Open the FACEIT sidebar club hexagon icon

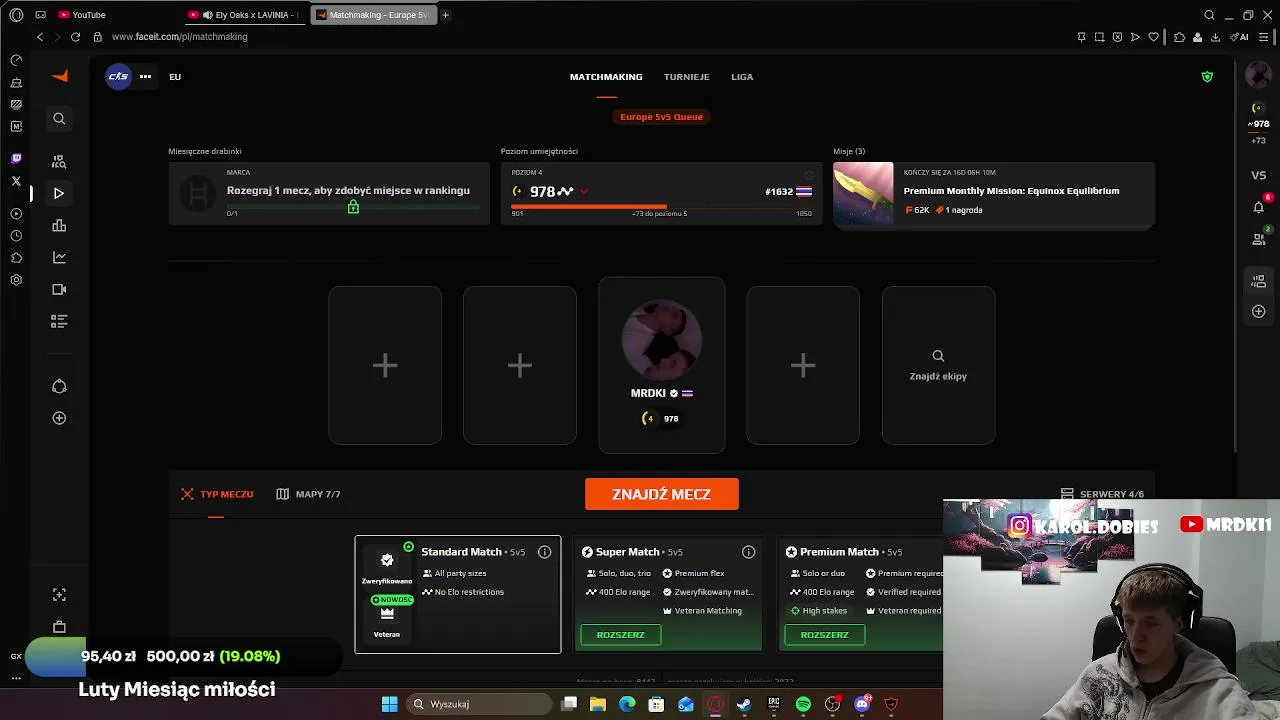(59, 386)
